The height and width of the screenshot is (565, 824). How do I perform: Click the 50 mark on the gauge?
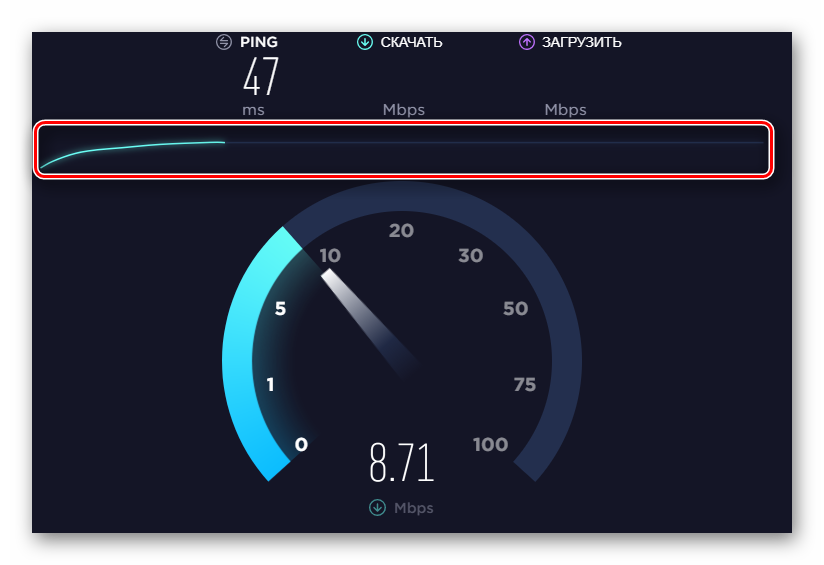coord(515,309)
